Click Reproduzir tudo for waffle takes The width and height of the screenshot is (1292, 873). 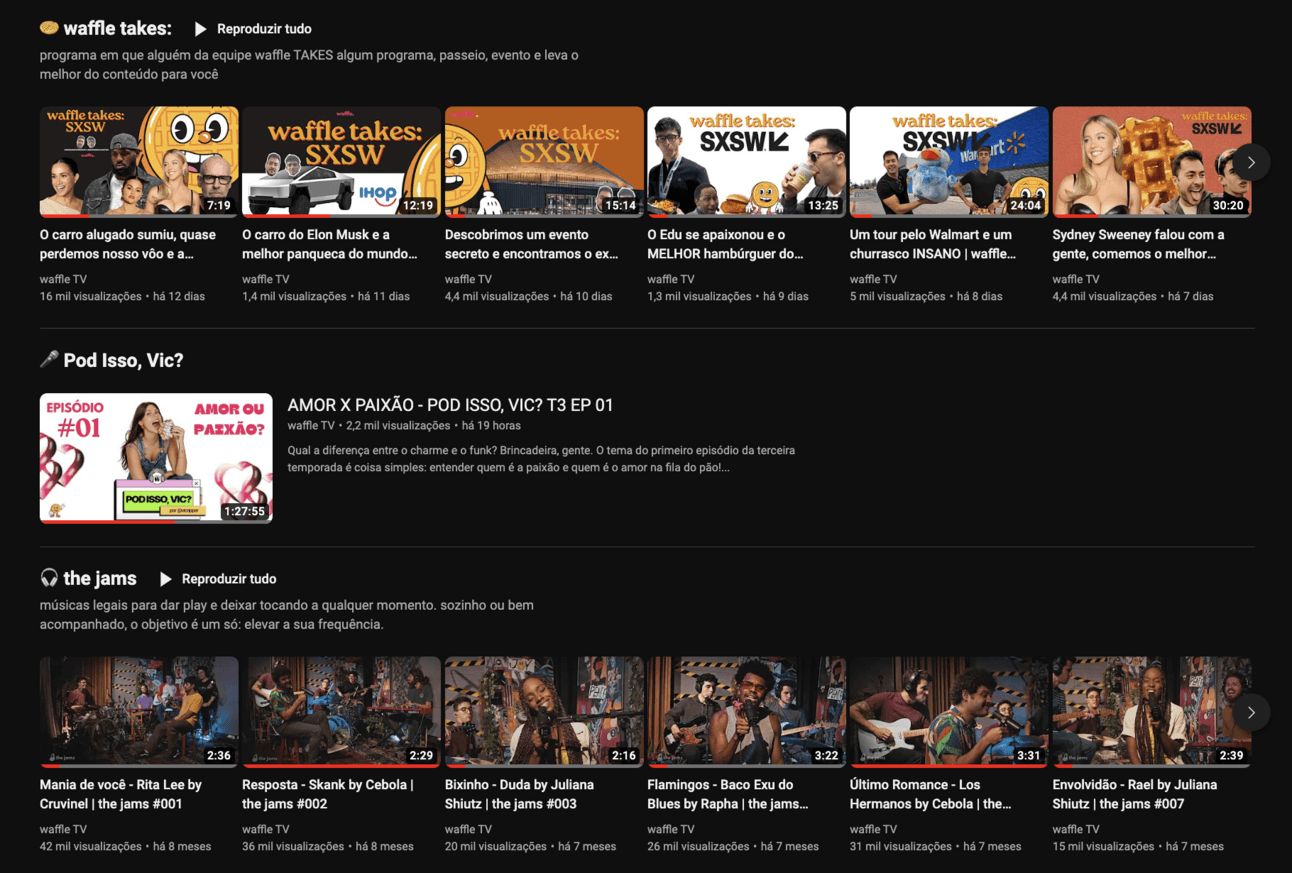[264, 29]
